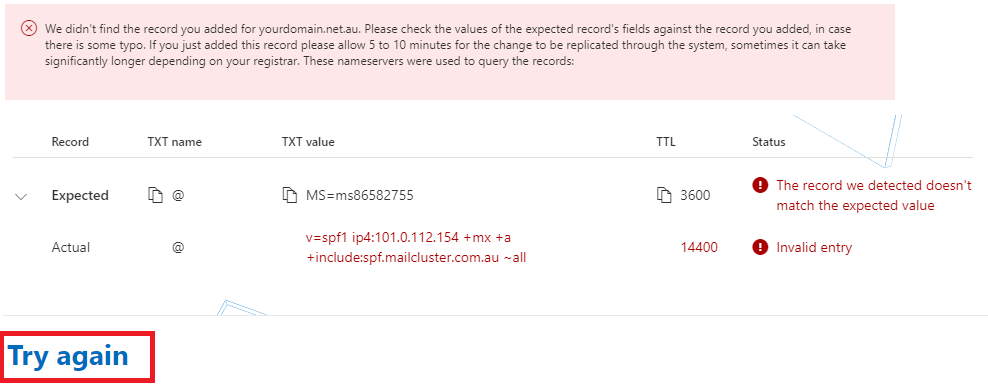The height and width of the screenshot is (389, 988).
Task: Copy the TXT name @ value
Action: [155, 195]
